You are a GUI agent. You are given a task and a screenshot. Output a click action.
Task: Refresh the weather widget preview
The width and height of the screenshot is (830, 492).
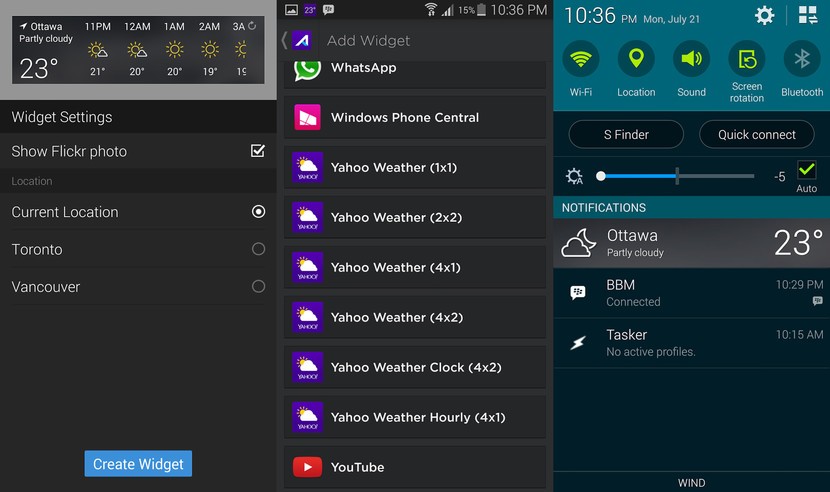pyautogui.click(x=252, y=25)
